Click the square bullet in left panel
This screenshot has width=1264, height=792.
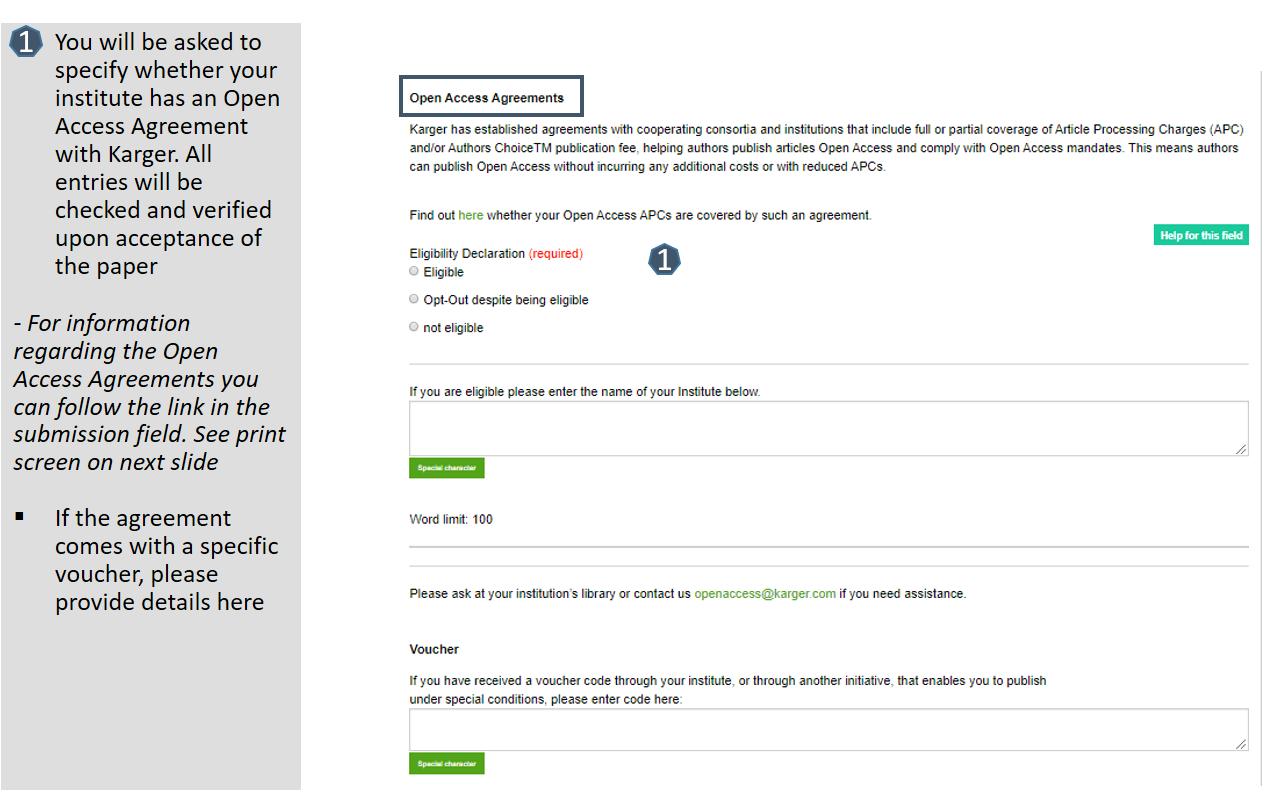19,517
